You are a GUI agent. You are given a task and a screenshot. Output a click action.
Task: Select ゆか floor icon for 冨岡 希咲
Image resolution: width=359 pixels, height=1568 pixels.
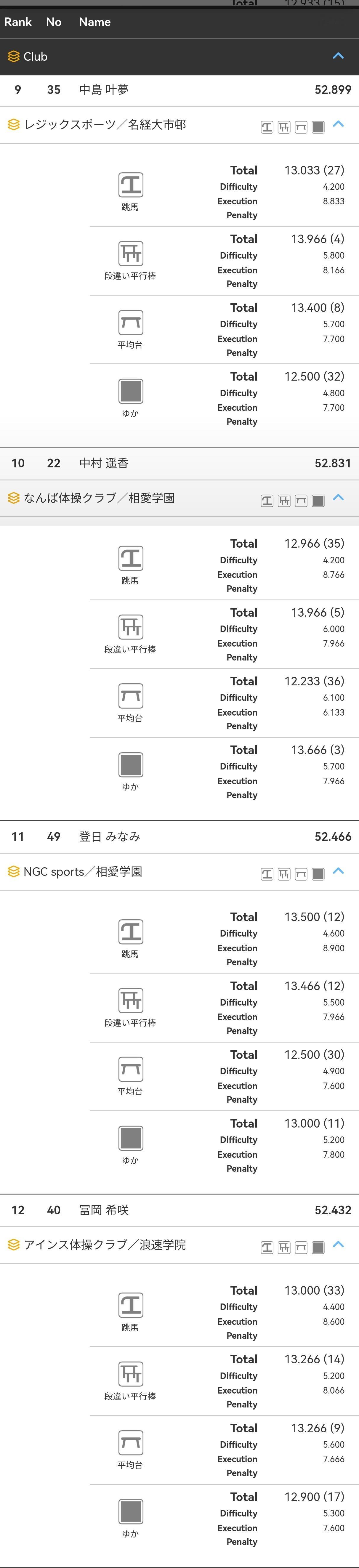point(131,1512)
